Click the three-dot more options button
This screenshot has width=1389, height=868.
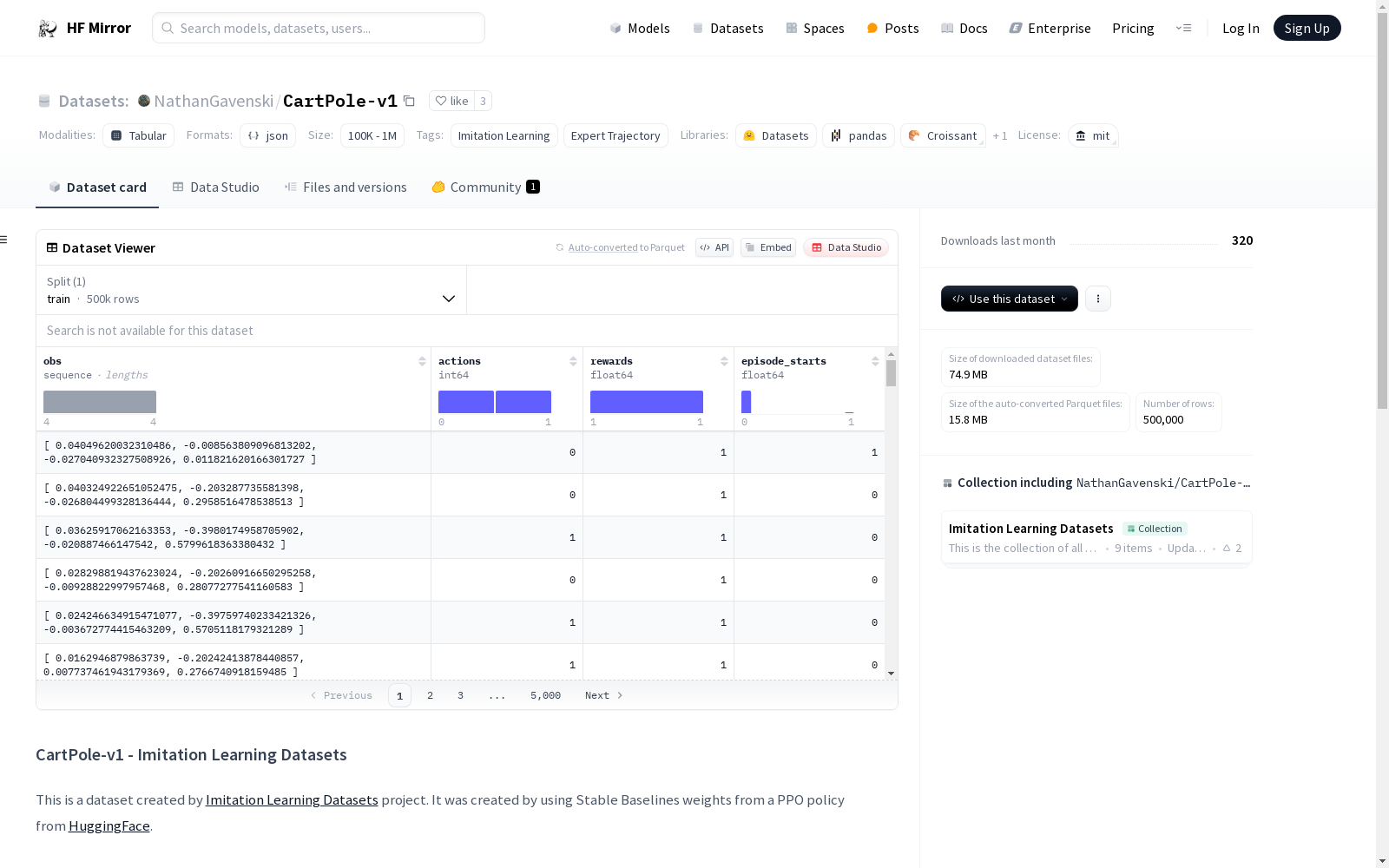[x=1098, y=299]
